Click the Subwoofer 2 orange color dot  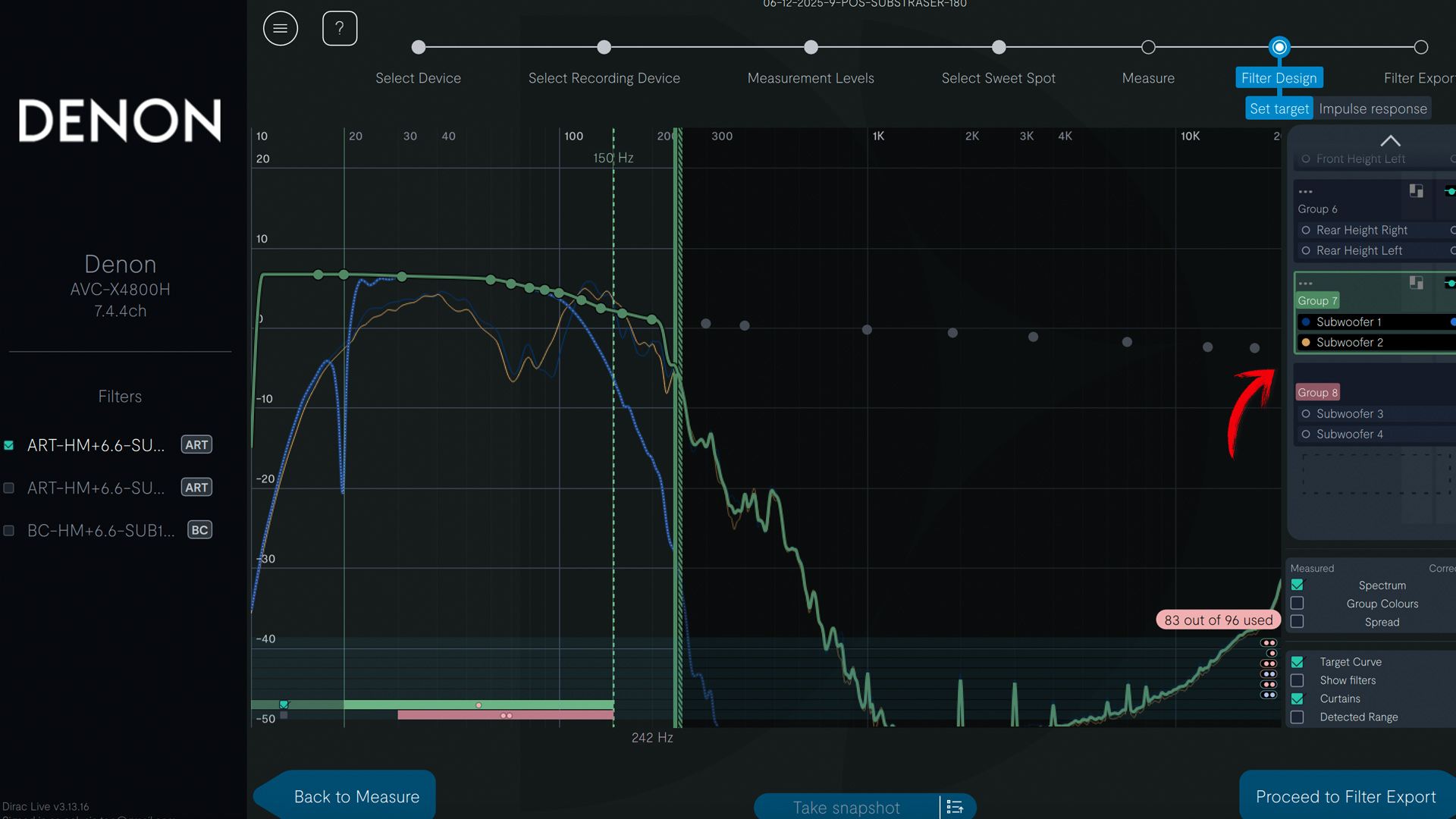click(x=1306, y=343)
